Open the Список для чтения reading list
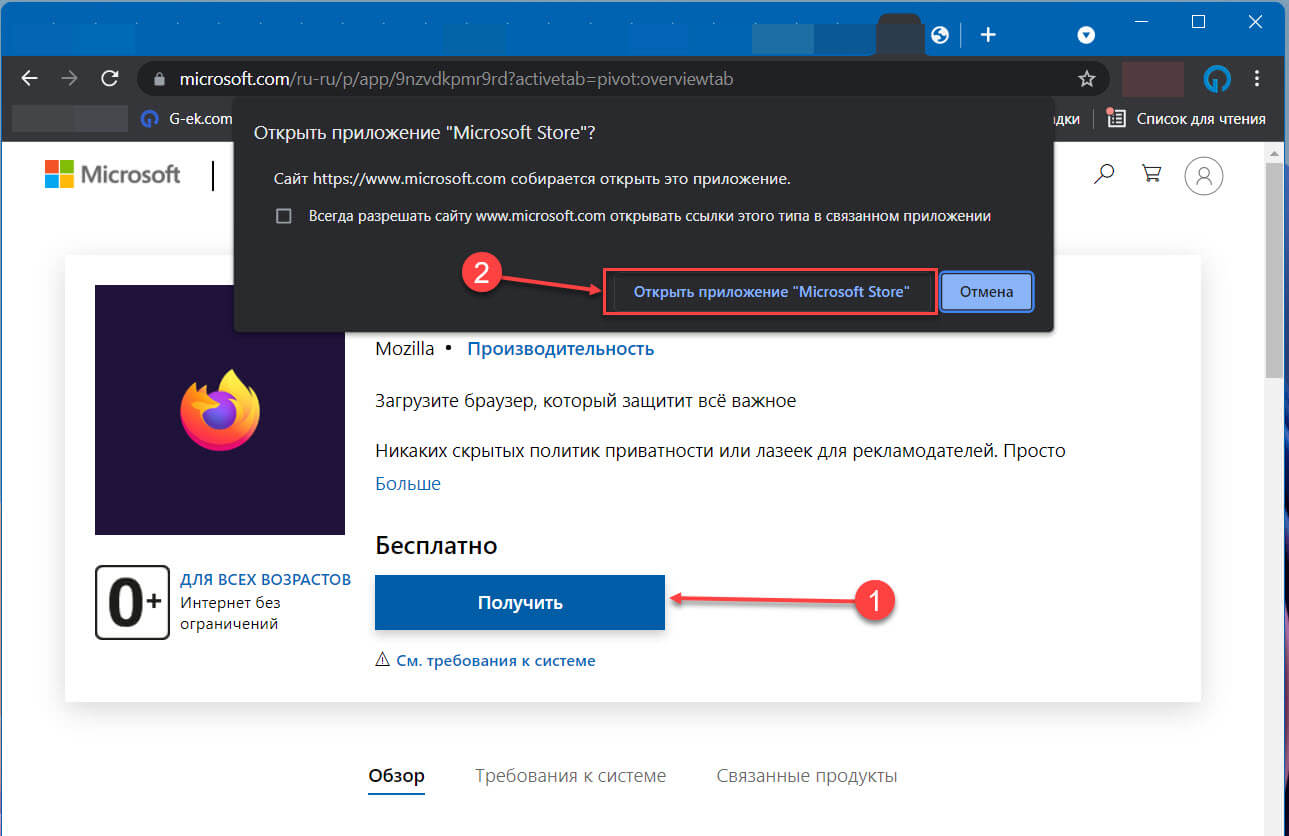 pyautogui.click(x=1187, y=118)
